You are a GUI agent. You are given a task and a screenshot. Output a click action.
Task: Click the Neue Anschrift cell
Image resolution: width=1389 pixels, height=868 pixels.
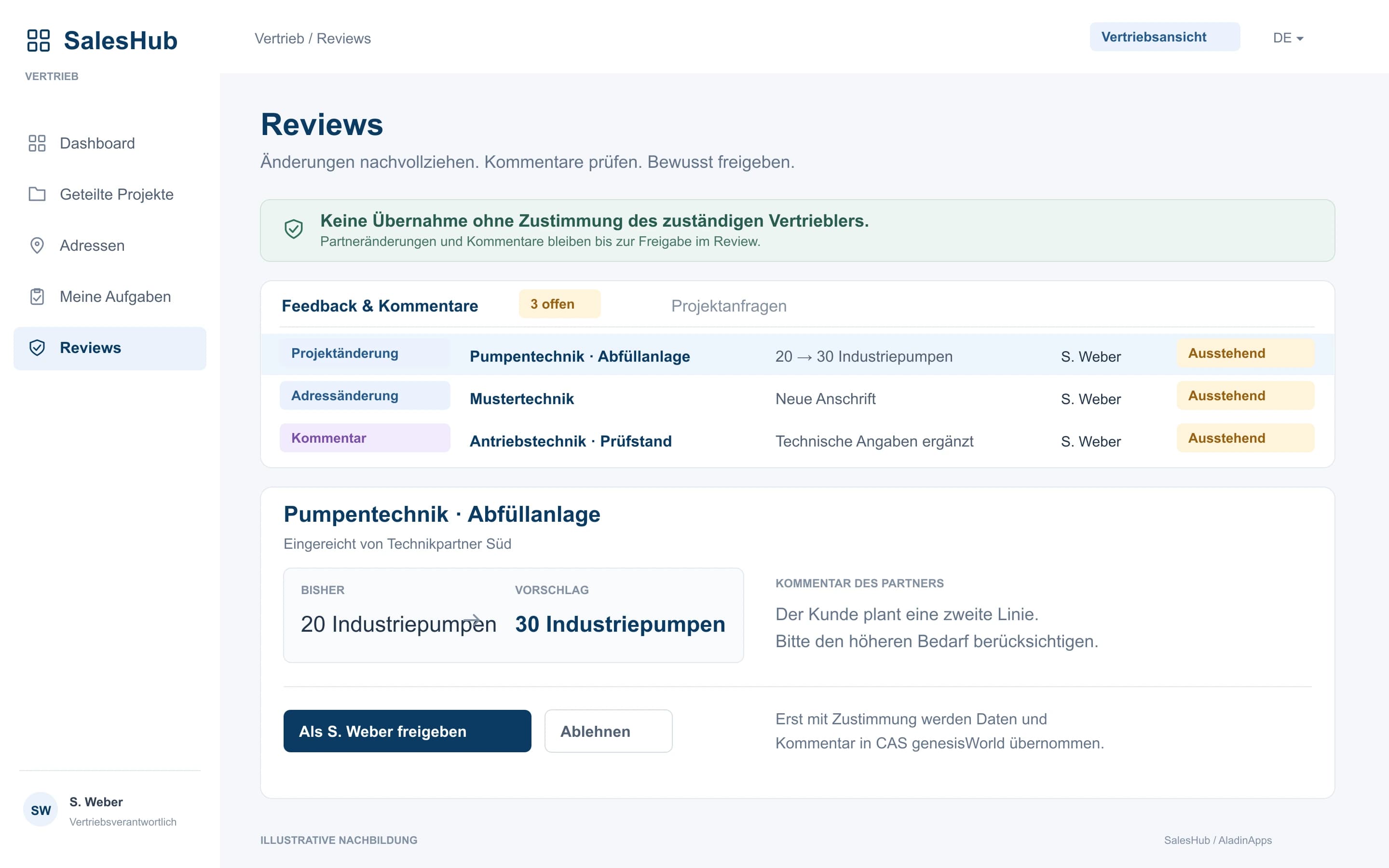(825, 399)
